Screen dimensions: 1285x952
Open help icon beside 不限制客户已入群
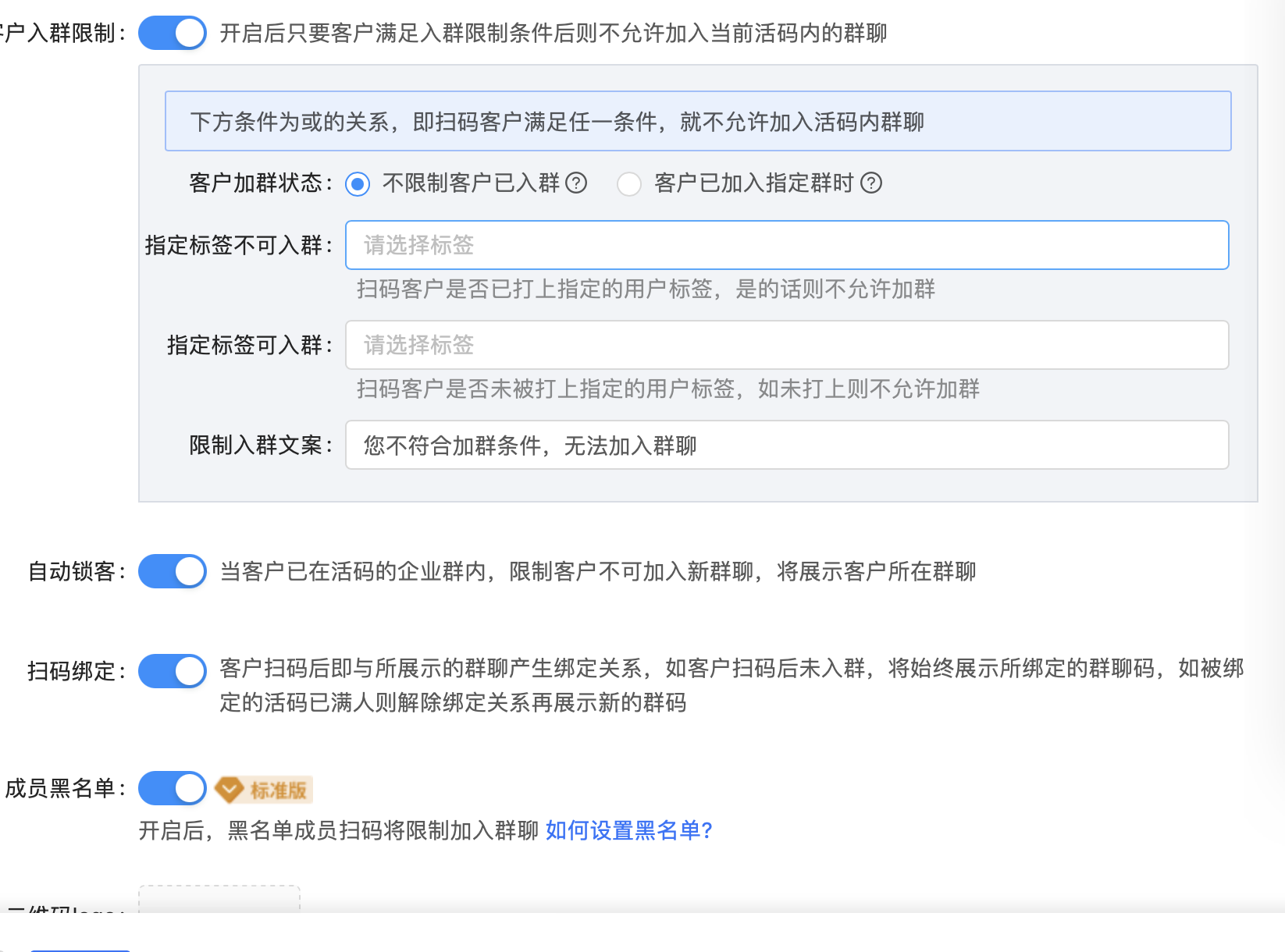click(576, 183)
